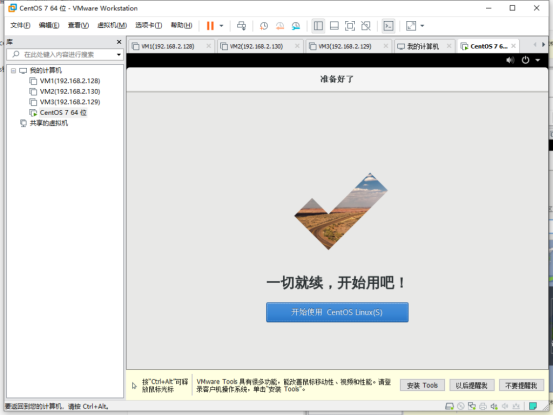
Task: Click the CD/DVD device status icon
Action: point(461,406)
